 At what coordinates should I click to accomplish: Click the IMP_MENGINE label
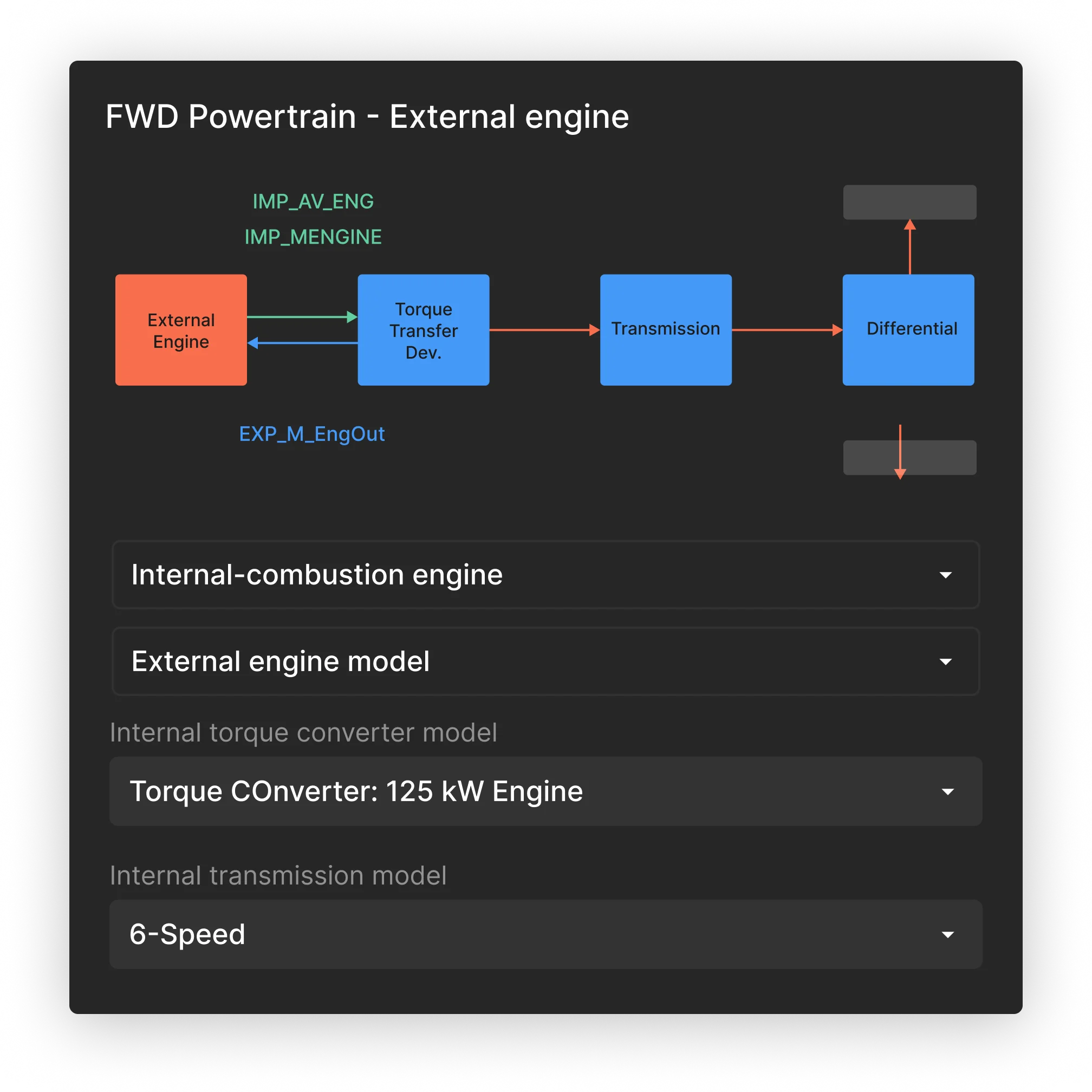(313, 237)
